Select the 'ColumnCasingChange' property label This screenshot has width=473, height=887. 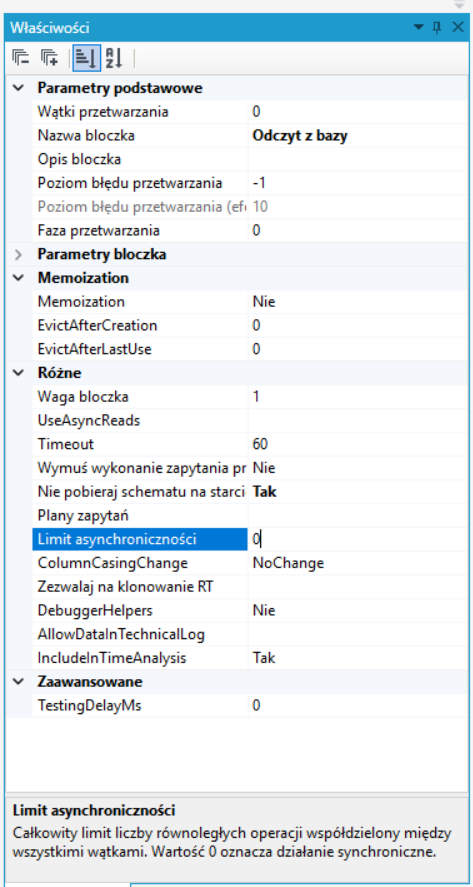pyautogui.click(x=113, y=563)
